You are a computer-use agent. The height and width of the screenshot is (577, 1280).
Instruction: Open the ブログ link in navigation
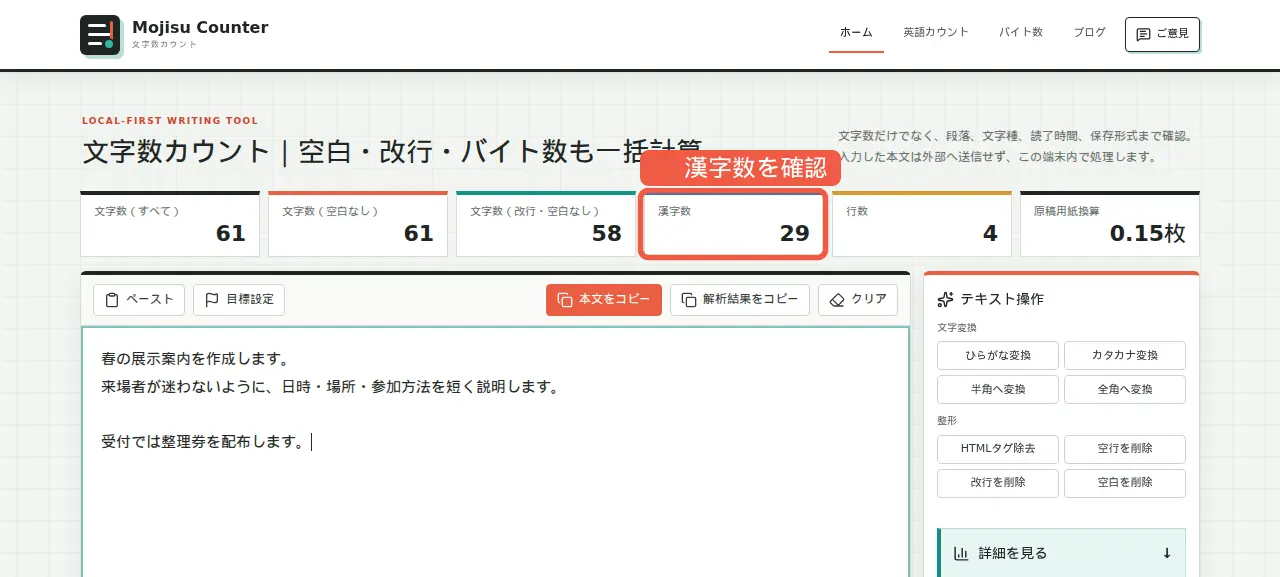(1090, 32)
